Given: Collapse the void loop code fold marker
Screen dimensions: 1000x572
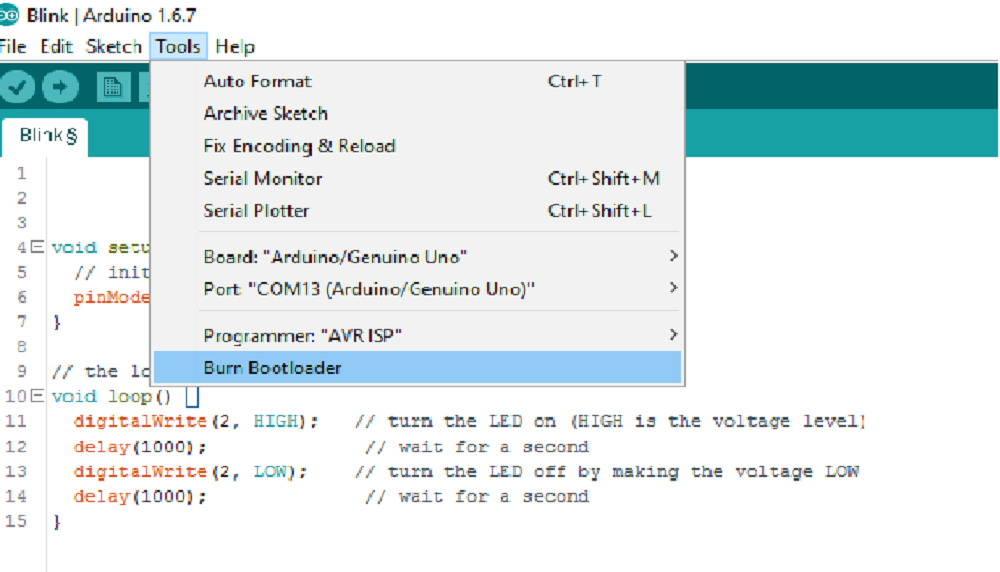Looking at the screenshot, I should (38, 395).
